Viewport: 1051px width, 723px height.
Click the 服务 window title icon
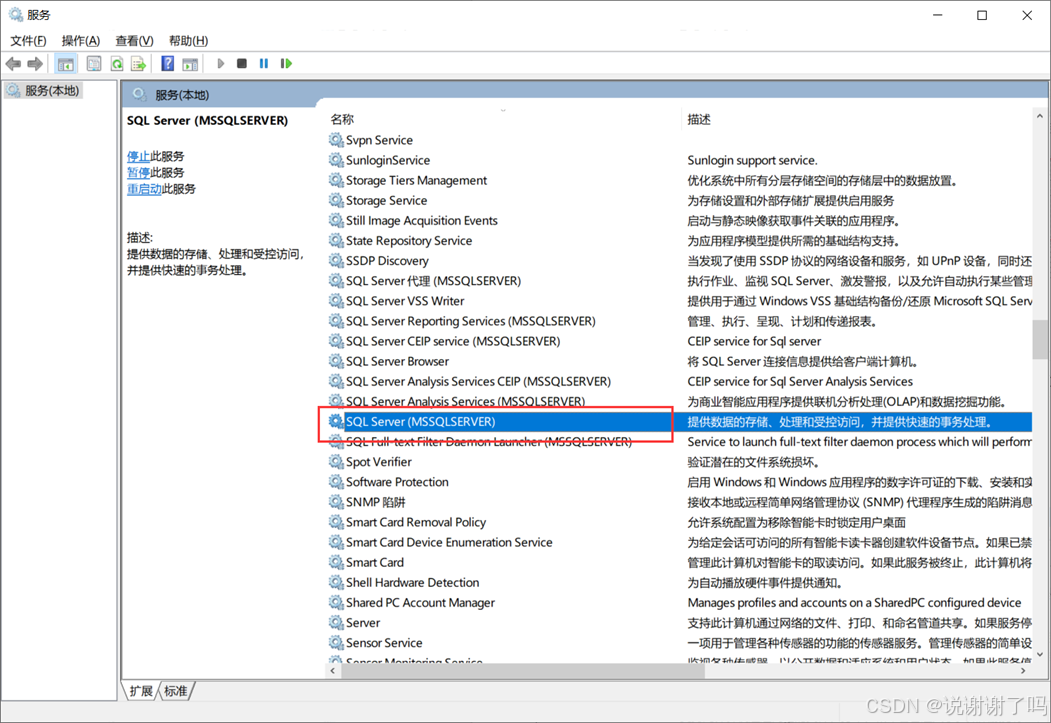click(x=15, y=14)
